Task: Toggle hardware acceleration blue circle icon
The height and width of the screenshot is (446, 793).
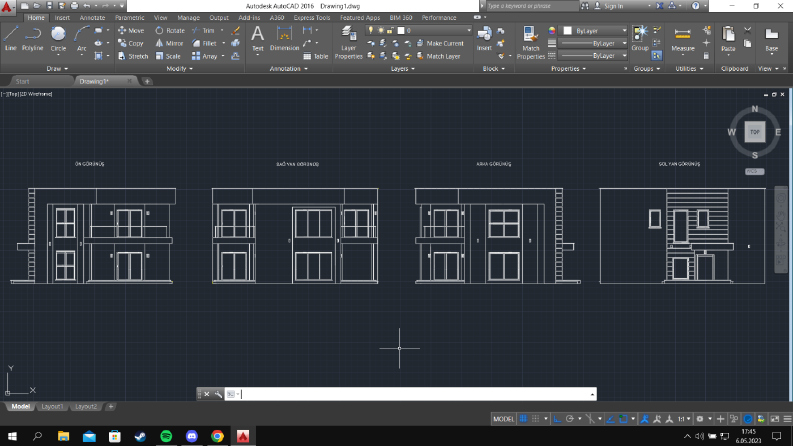Action: tap(748, 419)
